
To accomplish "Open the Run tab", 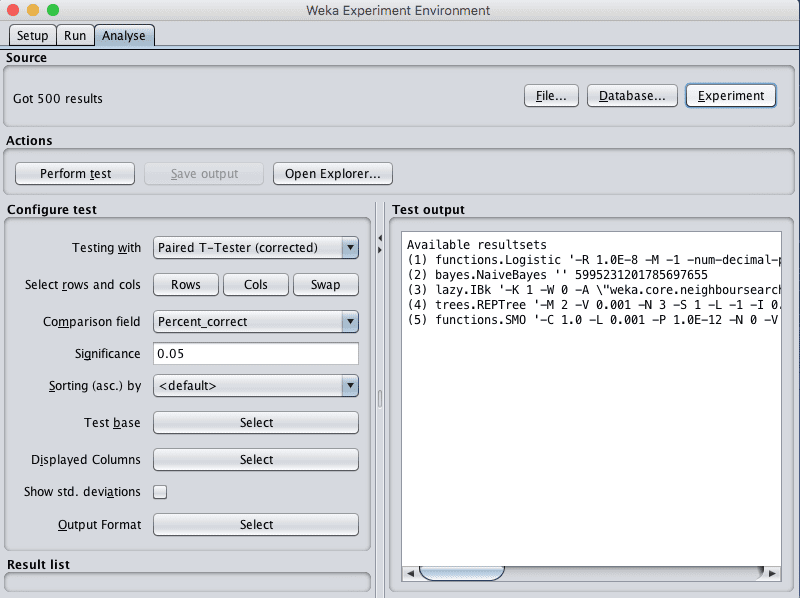I will (x=75, y=36).
